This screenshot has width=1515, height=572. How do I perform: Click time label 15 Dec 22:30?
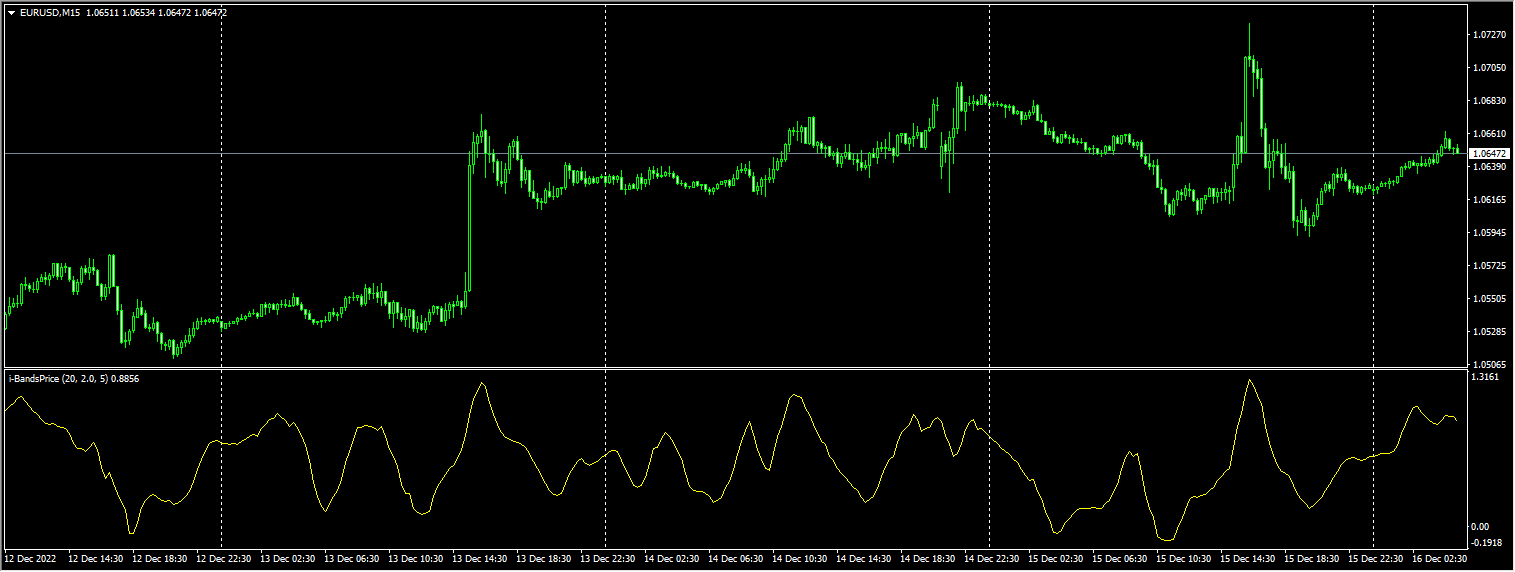1374,558
